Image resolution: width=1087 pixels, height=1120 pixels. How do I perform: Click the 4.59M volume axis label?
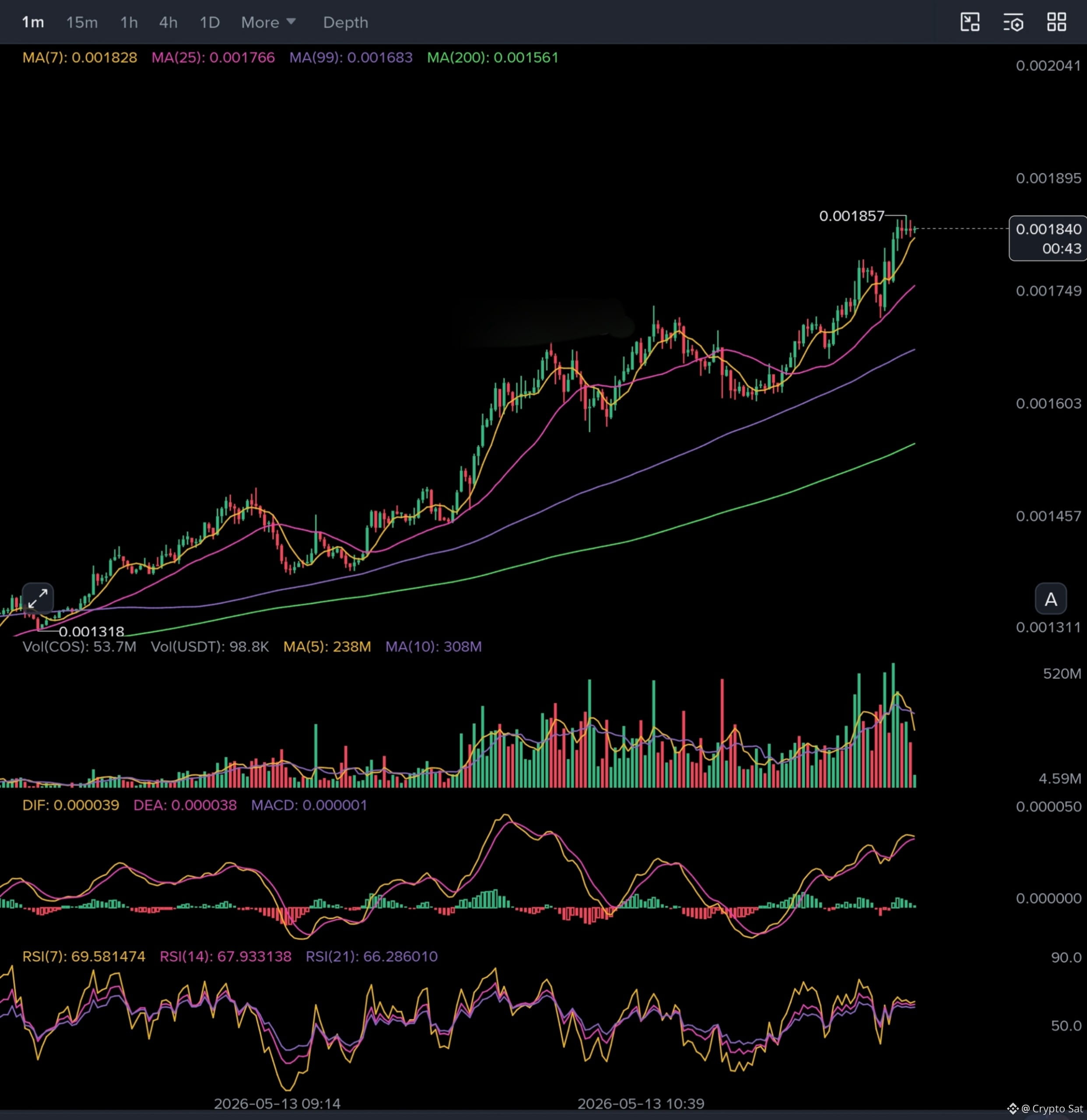coord(1059,778)
